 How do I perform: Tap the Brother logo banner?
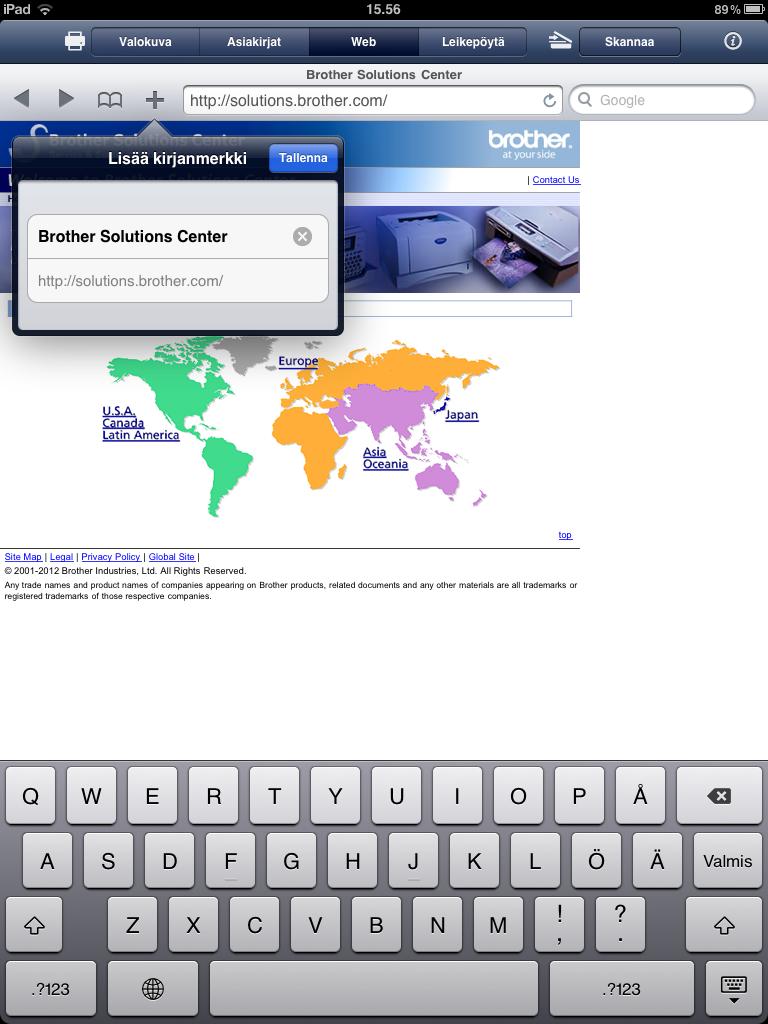[x=530, y=144]
